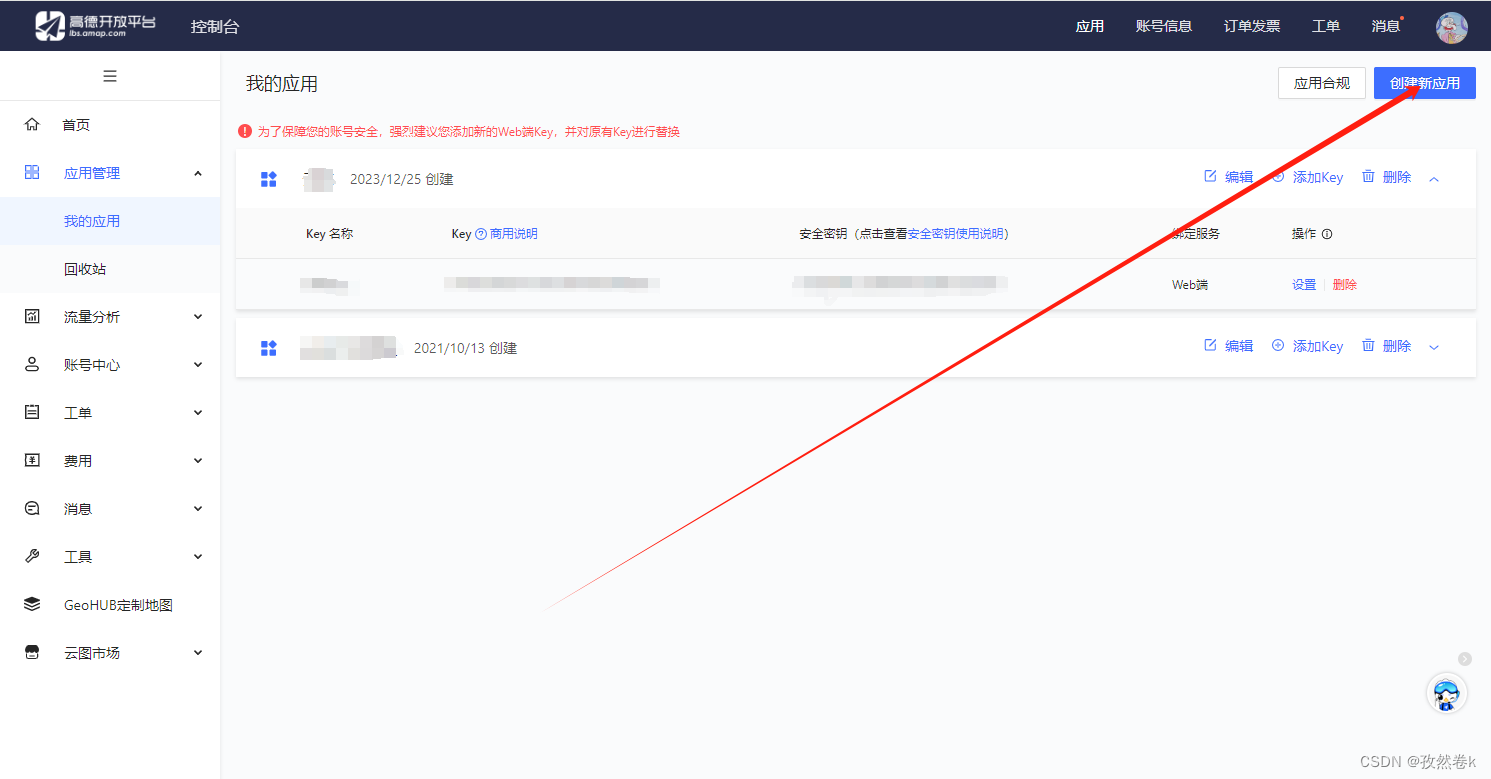Click the app grid icon of 2021/10/13 application
This screenshot has width=1491, height=779.
[x=268, y=348]
